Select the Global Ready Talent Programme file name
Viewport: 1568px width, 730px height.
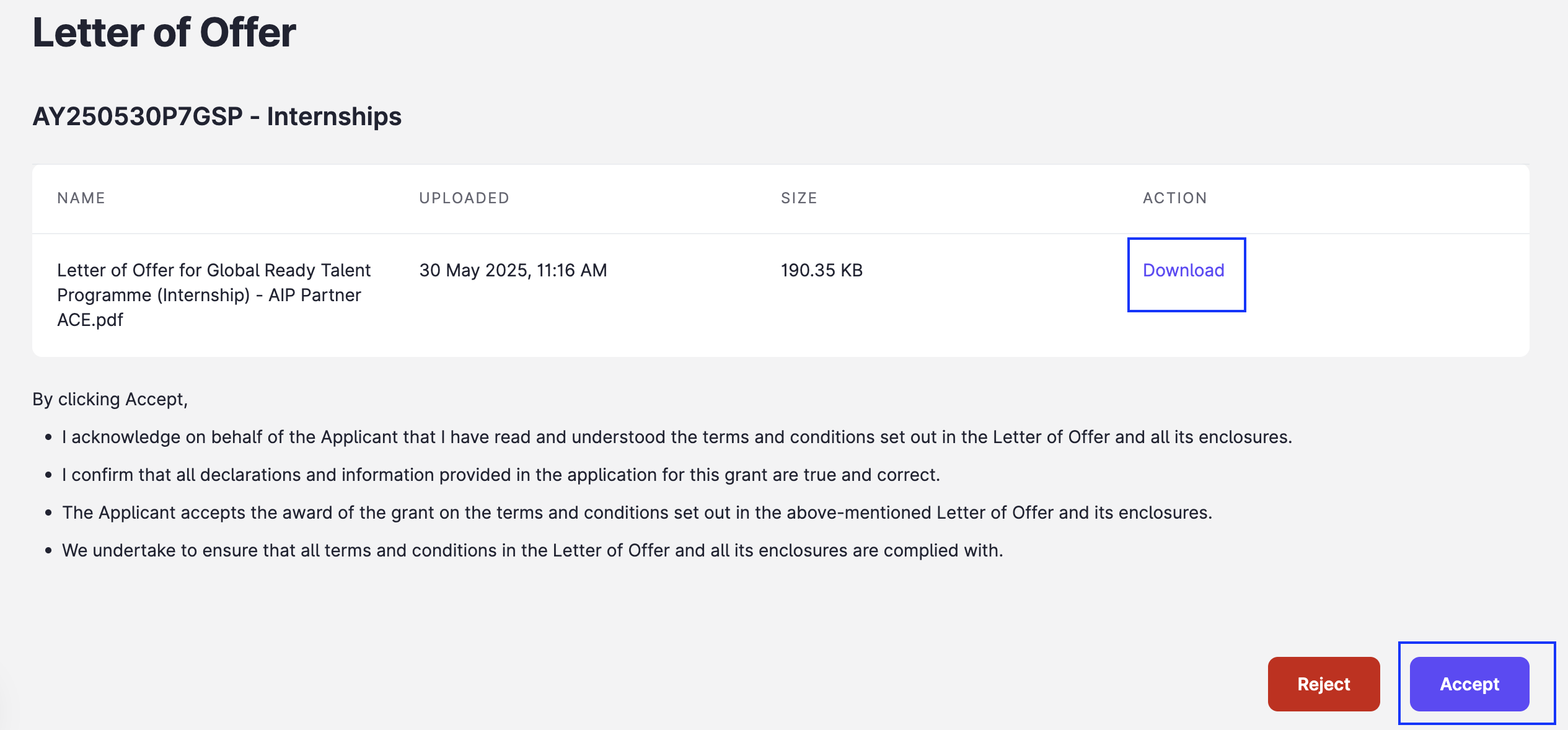[214, 295]
